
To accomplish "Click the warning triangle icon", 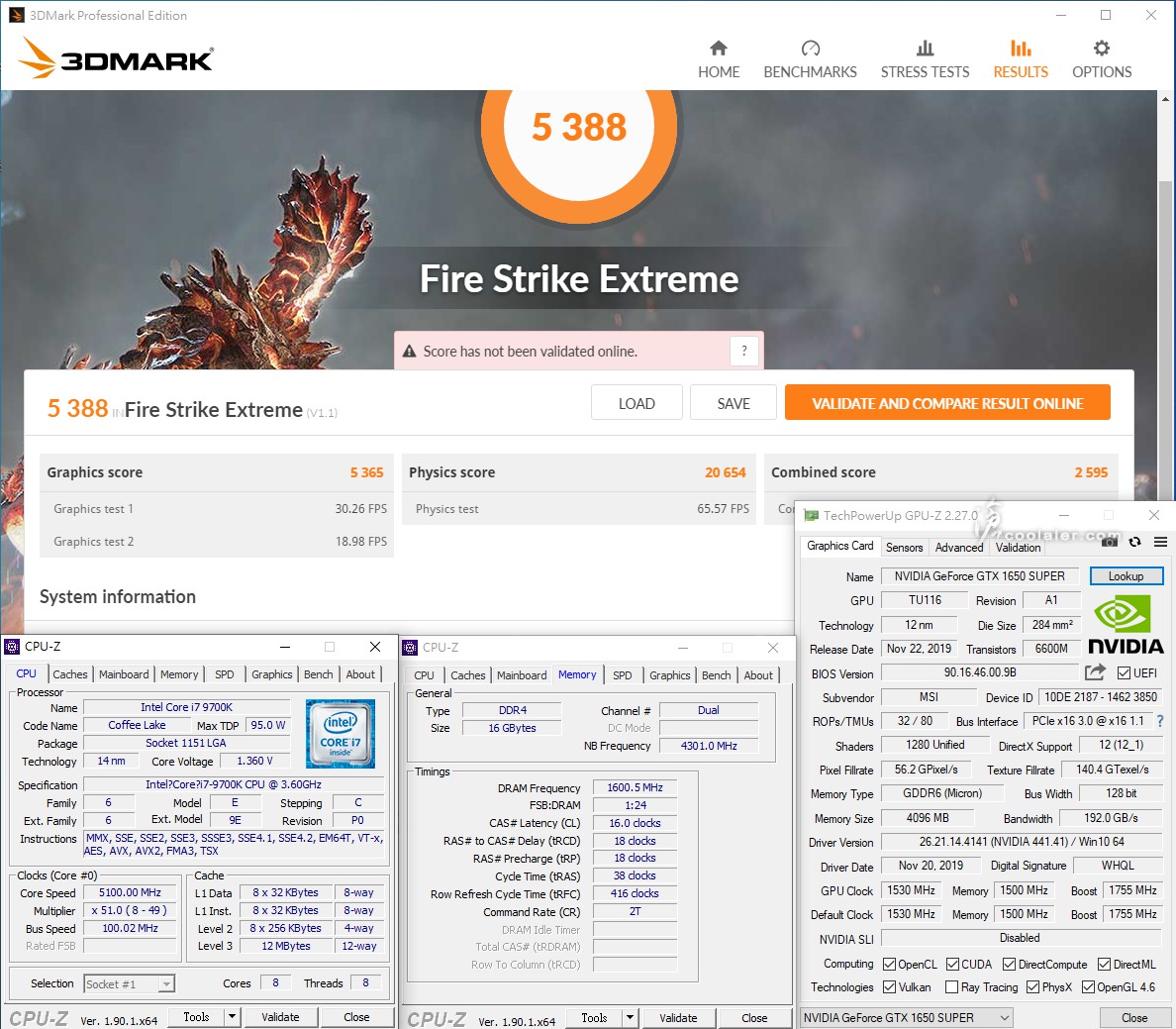I will pyautogui.click(x=410, y=352).
